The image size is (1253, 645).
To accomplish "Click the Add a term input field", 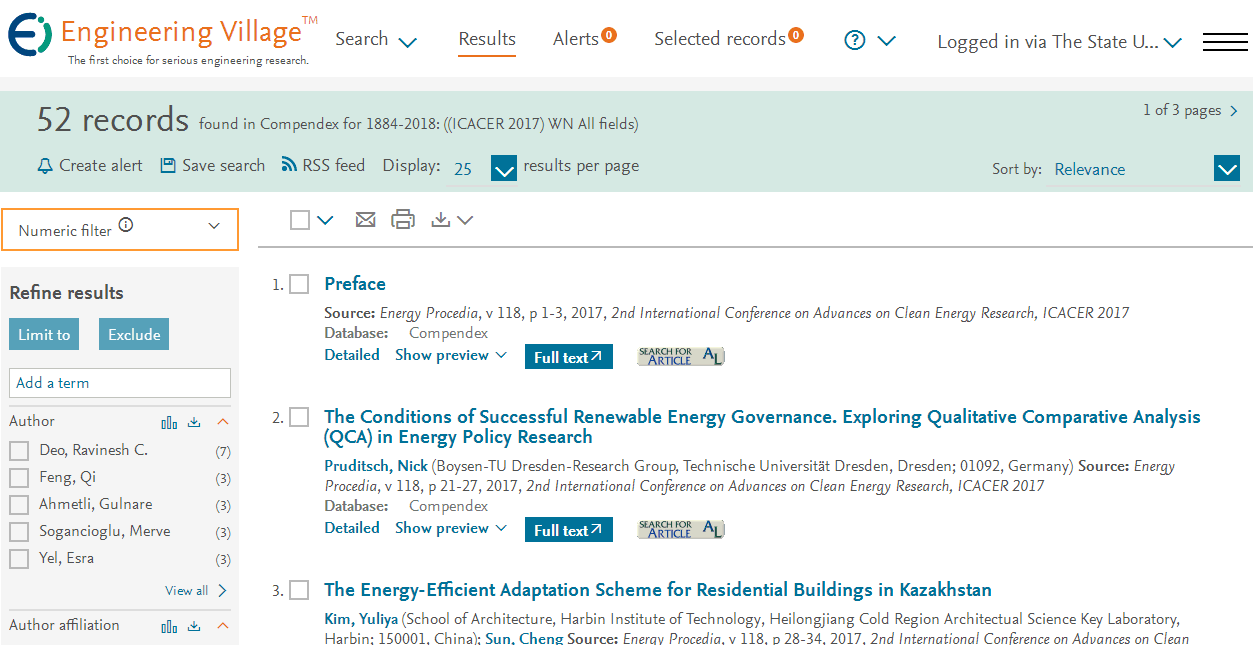I will coord(120,383).
